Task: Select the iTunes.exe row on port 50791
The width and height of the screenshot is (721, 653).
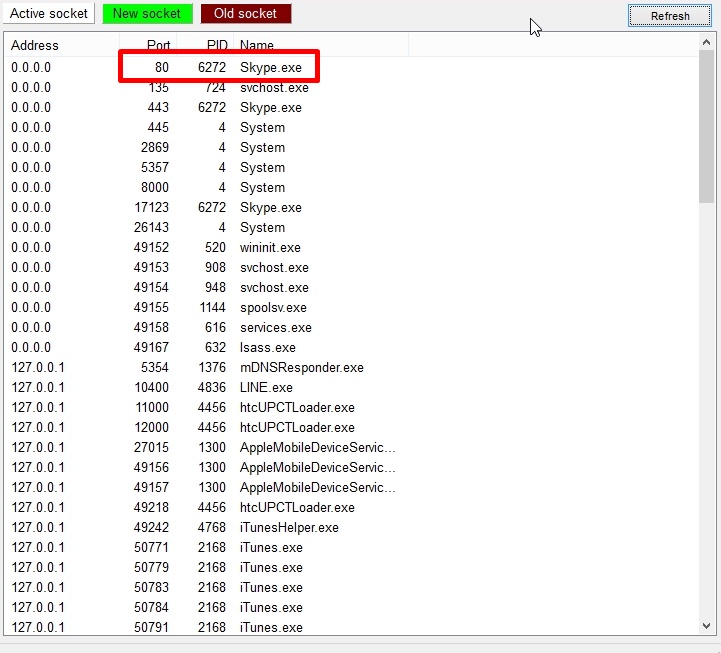Action: (351, 627)
